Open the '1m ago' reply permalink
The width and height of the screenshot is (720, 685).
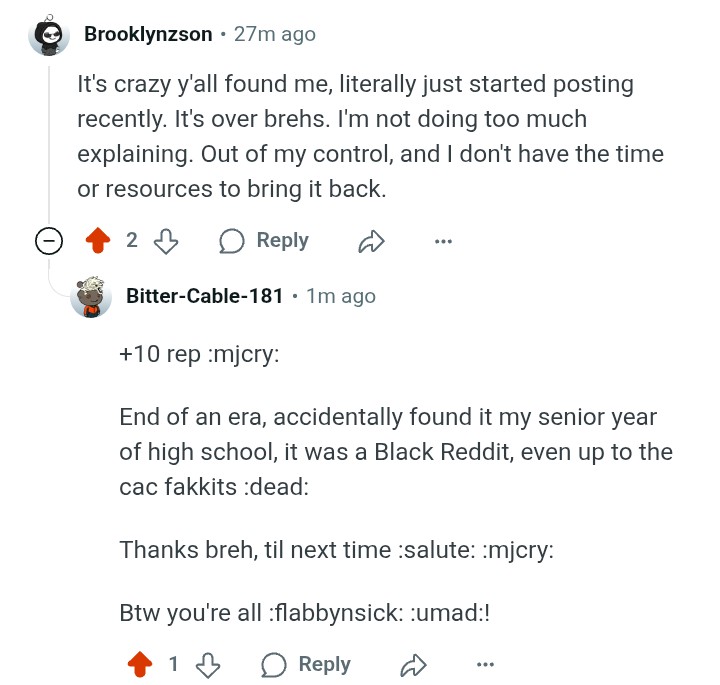pyautogui.click(x=341, y=297)
